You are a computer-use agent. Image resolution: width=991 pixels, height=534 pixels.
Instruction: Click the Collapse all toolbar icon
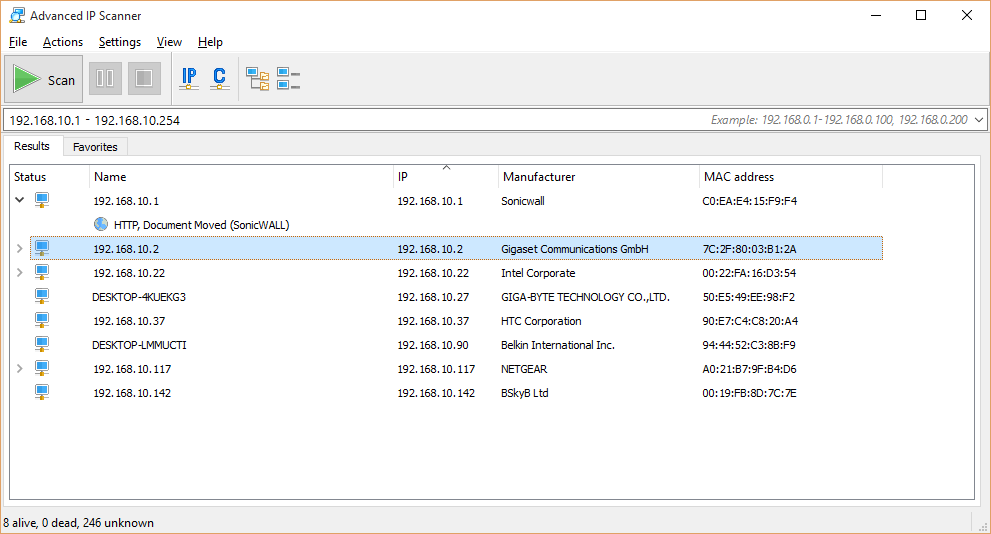coord(288,79)
